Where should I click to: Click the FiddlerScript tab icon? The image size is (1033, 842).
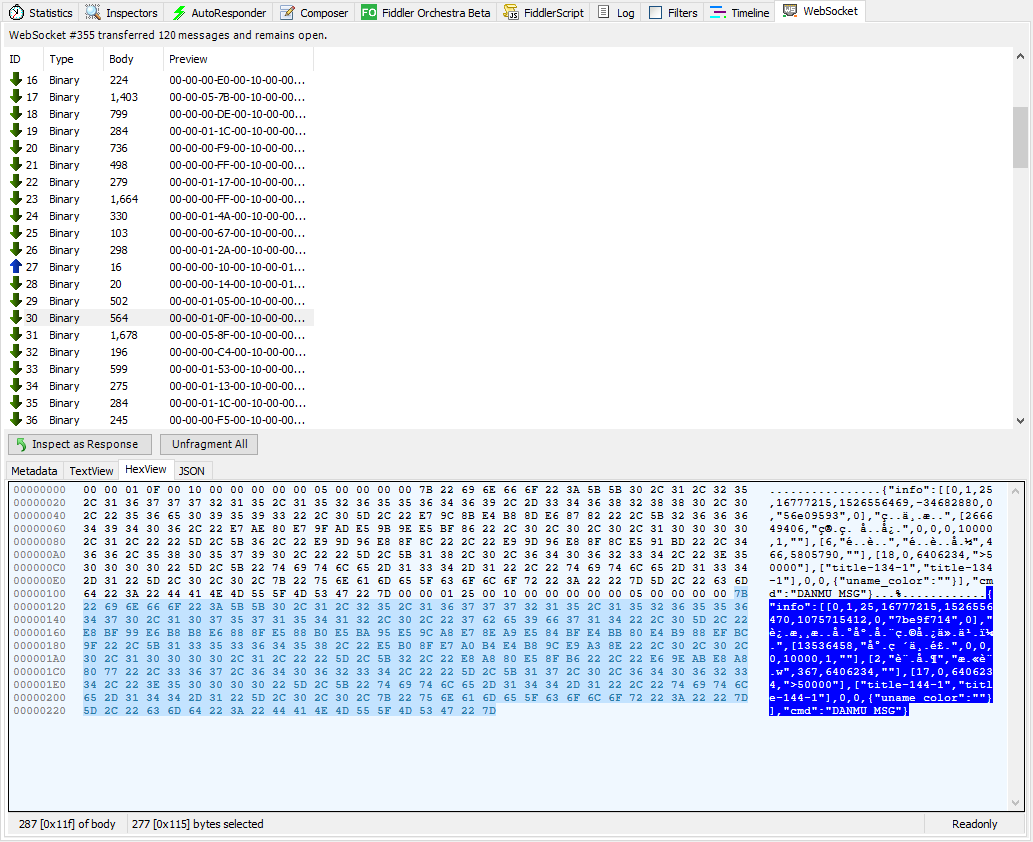pos(512,13)
